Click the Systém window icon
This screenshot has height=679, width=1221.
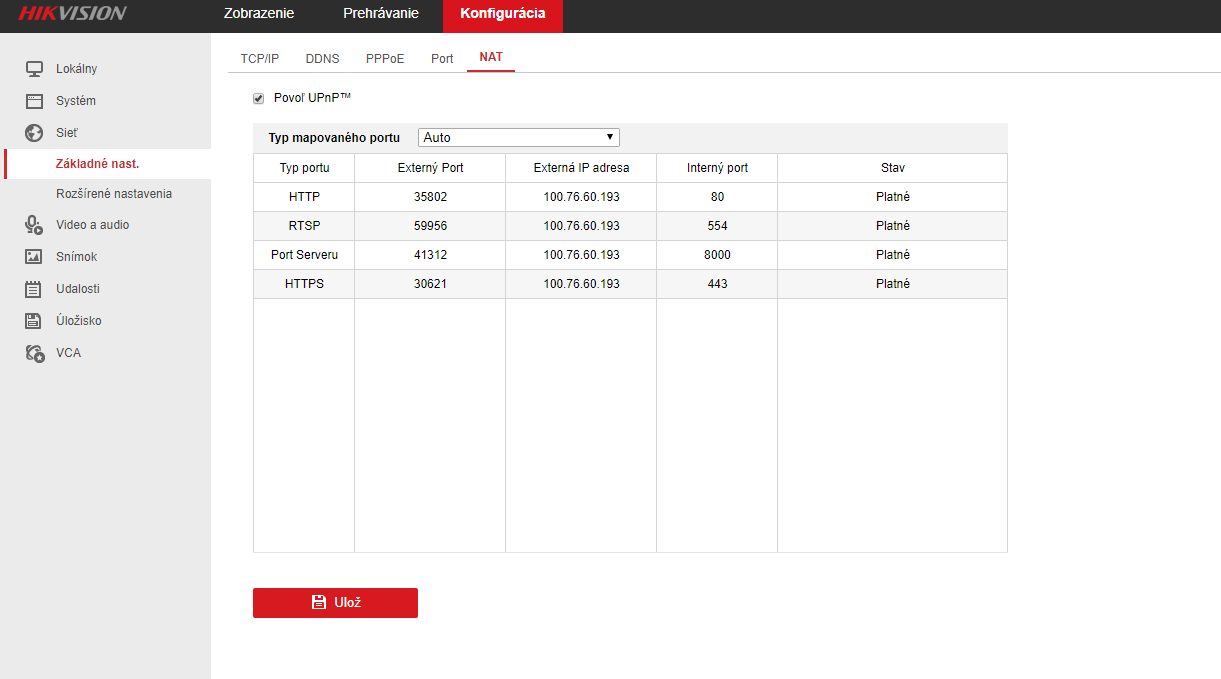pyautogui.click(x=35, y=101)
